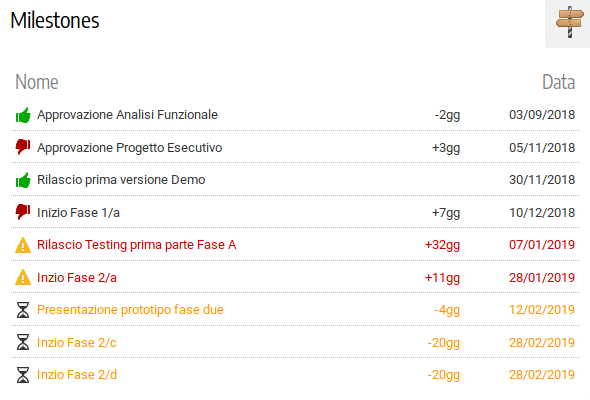Click warning icon beside Rilascio Testing prima parte
This screenshot has height=400, width=590.
(23, 245)
